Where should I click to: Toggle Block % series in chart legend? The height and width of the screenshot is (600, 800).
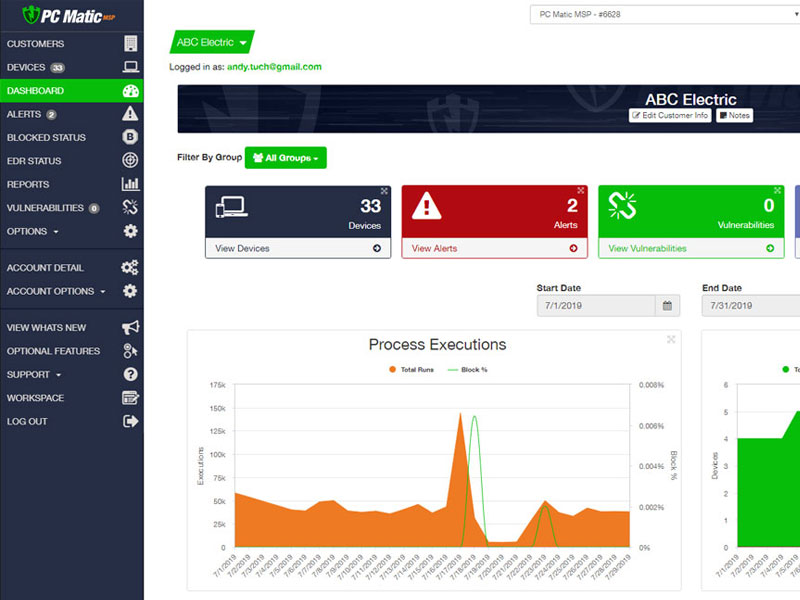click(x=467, y=369)
